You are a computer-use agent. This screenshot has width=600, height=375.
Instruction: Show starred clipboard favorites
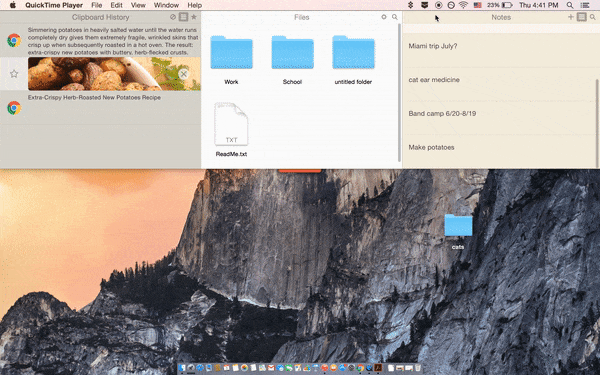pos(194,17)
